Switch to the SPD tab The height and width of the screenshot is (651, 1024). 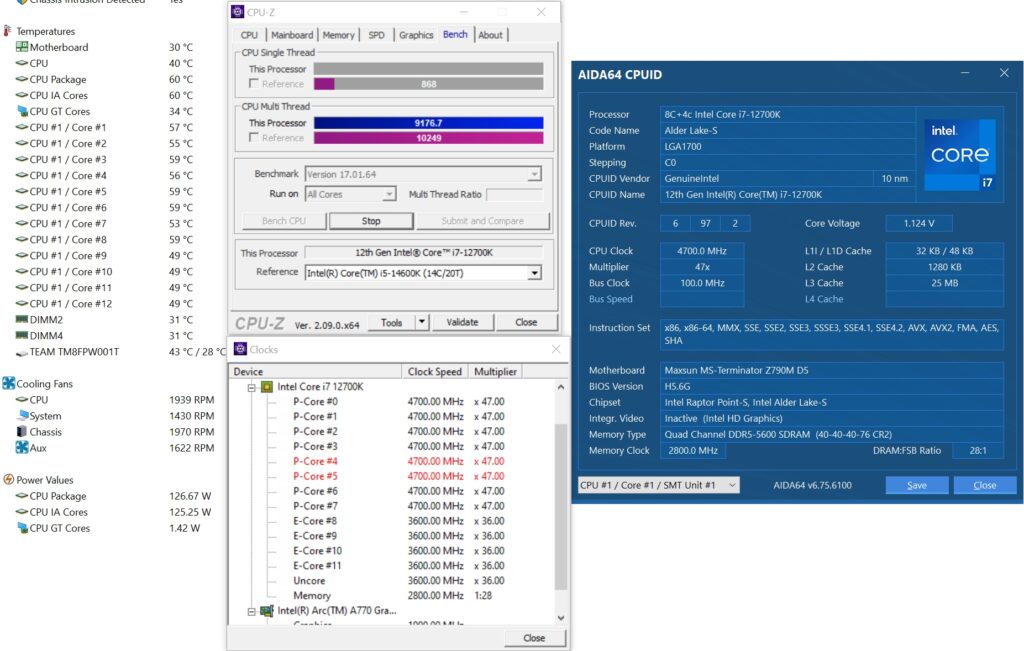[376, 35]
